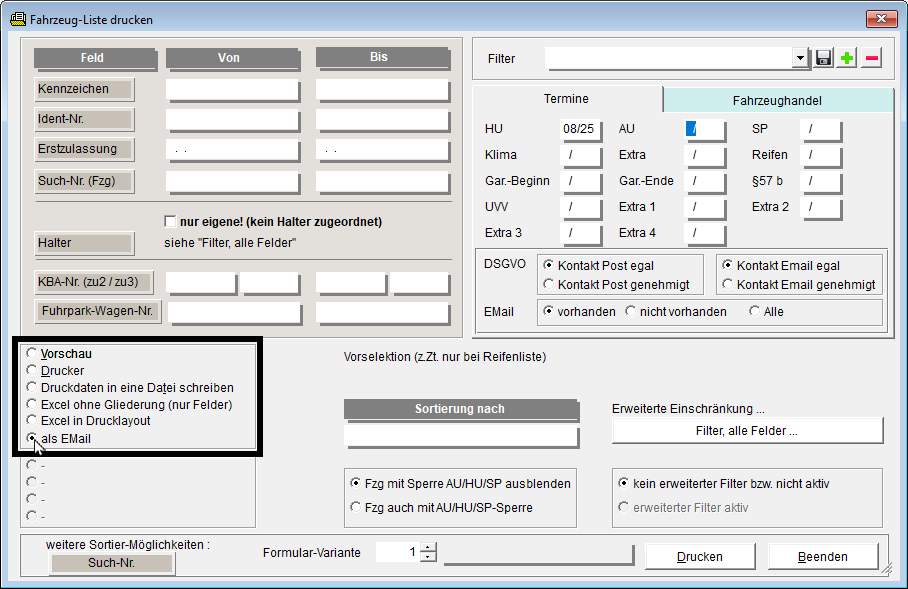Viewport: 908px width, 589px height.
Task: Click the Beenden button
Action: (822, 557)
